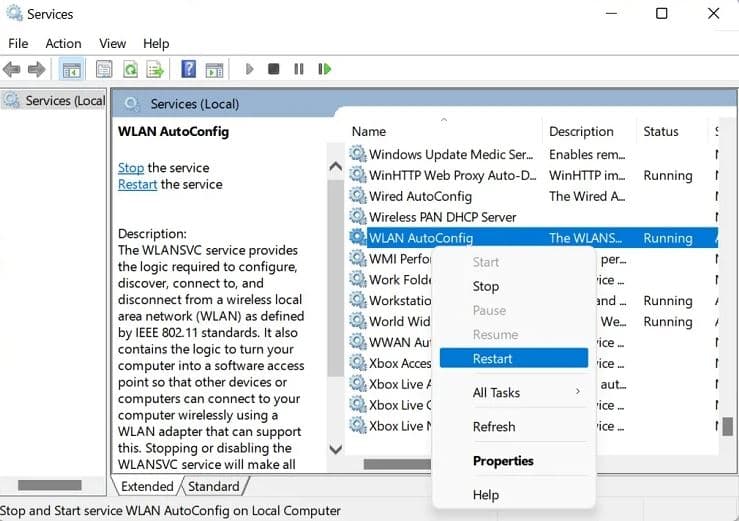Click Stop the service link
The image size is (739, 521).
[131, 168]
